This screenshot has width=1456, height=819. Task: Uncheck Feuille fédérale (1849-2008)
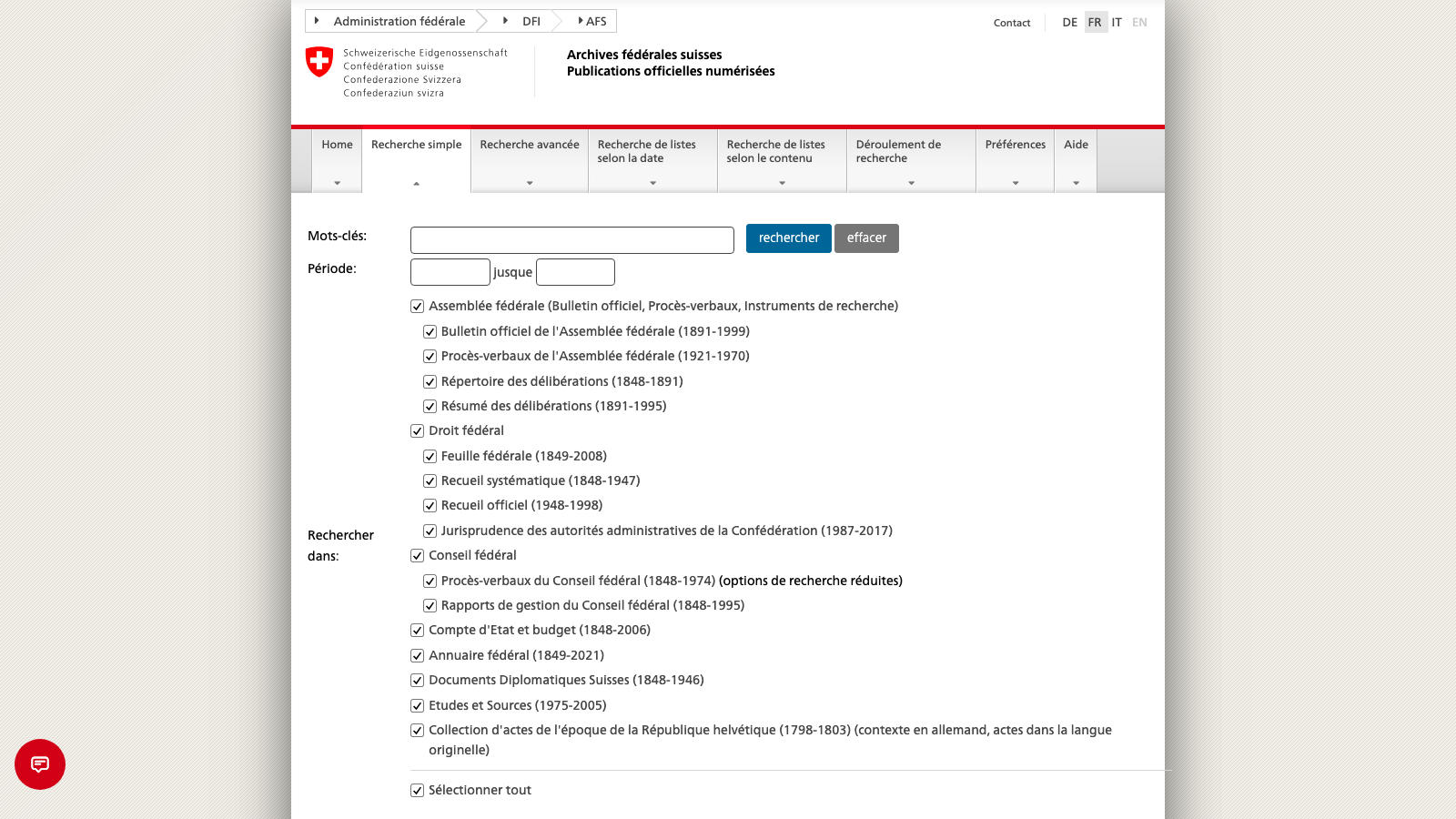[430, 456]
